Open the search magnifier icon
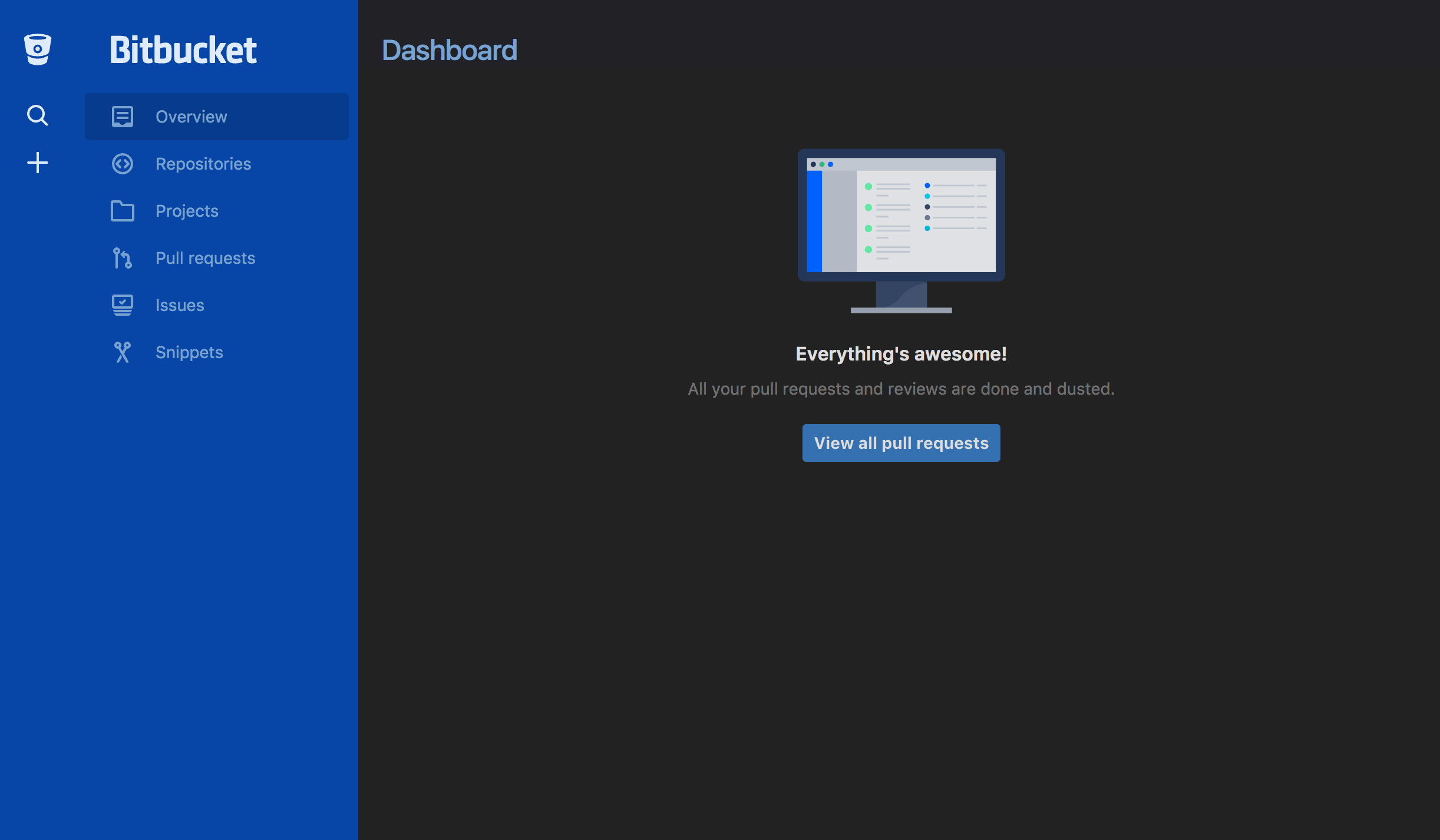Screen dimensions: 1440x840 point(37,115)
